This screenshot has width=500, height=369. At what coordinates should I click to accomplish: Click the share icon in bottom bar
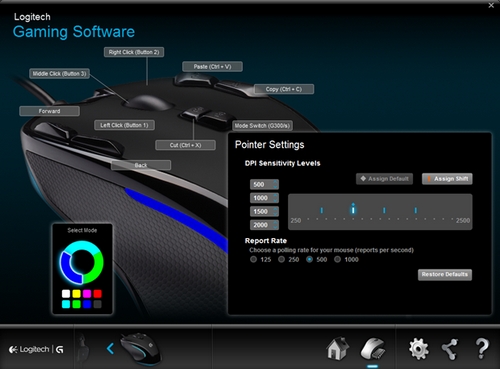click(x=450, y=349)
